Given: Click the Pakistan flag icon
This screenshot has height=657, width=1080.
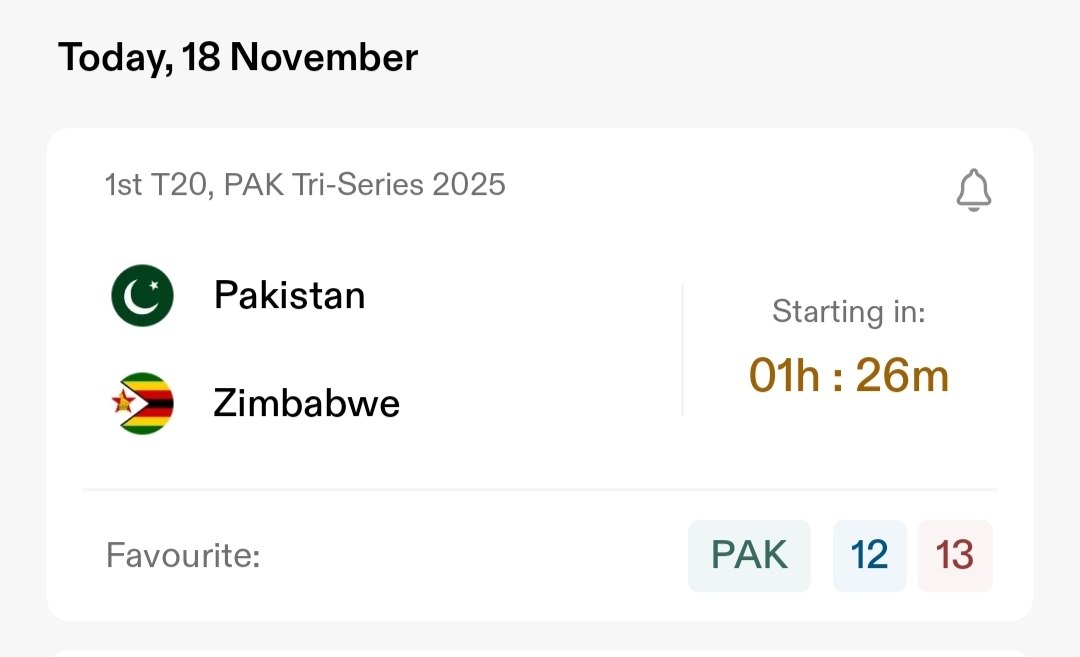Looking at the screenshot, I should (142, 296).
